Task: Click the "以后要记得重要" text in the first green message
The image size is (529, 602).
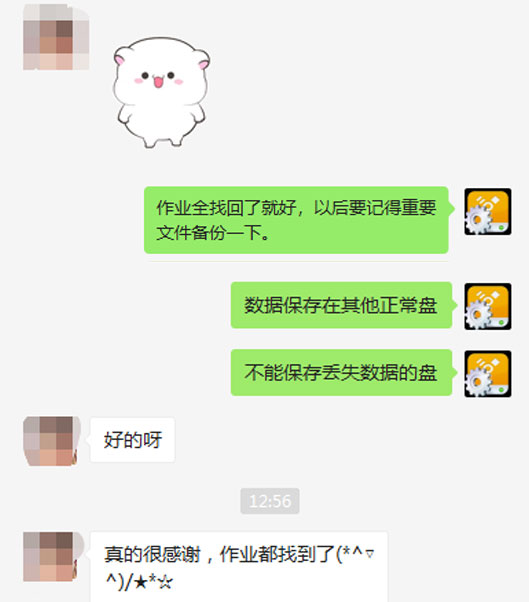Action: [375, 208]
